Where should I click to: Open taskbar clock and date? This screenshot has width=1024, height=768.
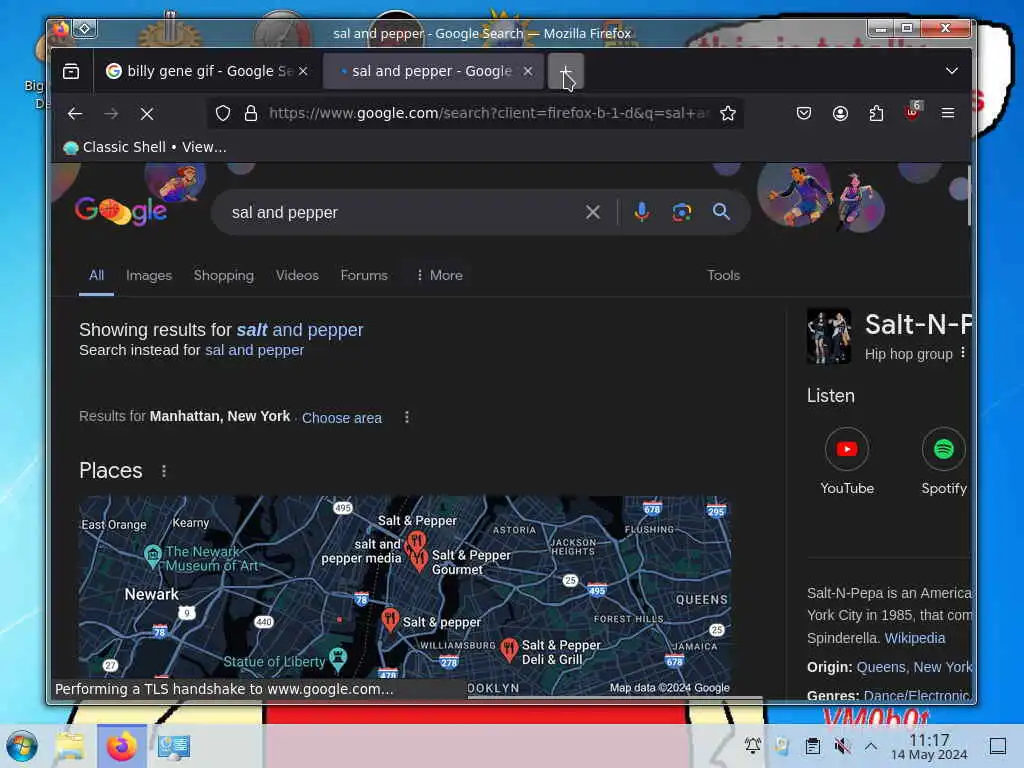click(929, 746)
